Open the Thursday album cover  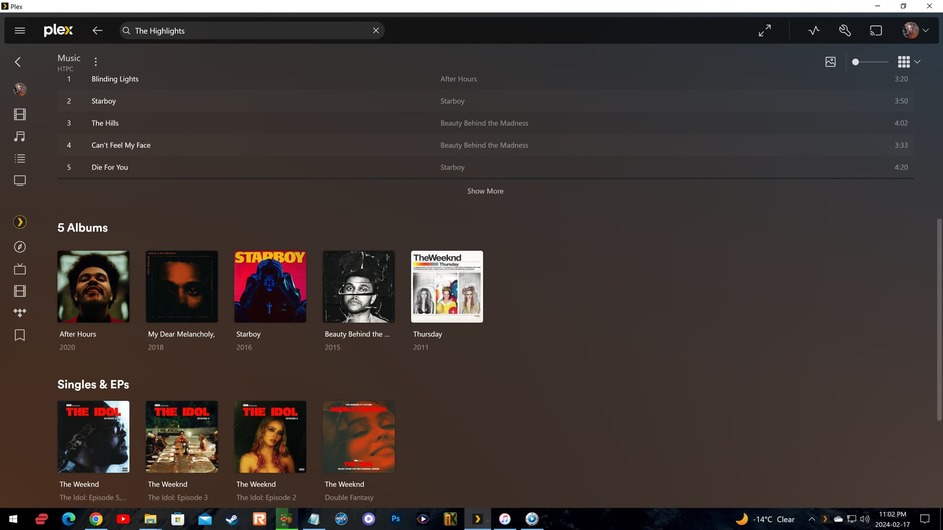pos(447,286)
